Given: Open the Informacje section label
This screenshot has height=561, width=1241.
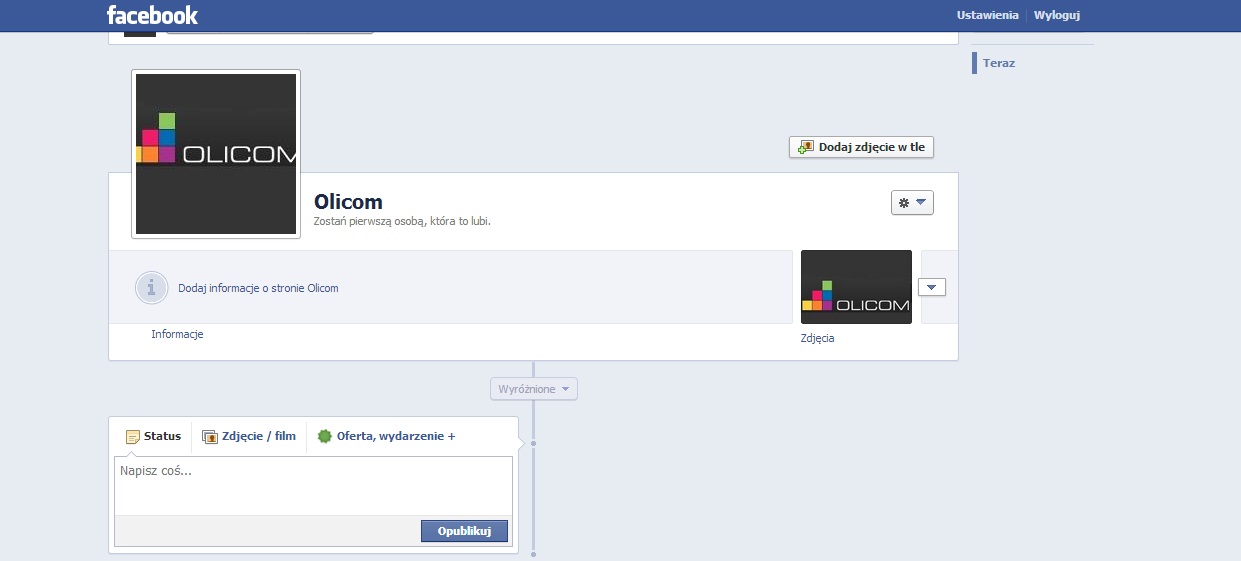Looking at the screenshot, I should [x=177, y=334].
